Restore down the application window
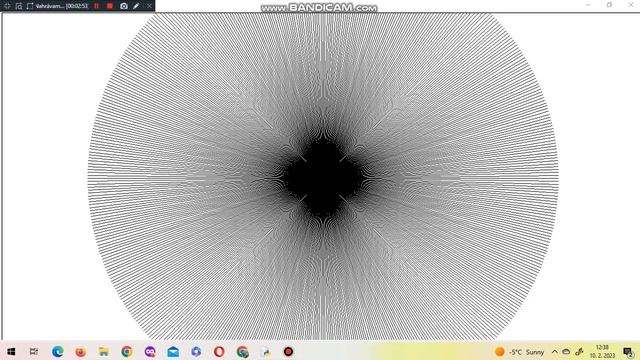Image resolution: width=640 pixels, height=360 pixels. [609, 5]
